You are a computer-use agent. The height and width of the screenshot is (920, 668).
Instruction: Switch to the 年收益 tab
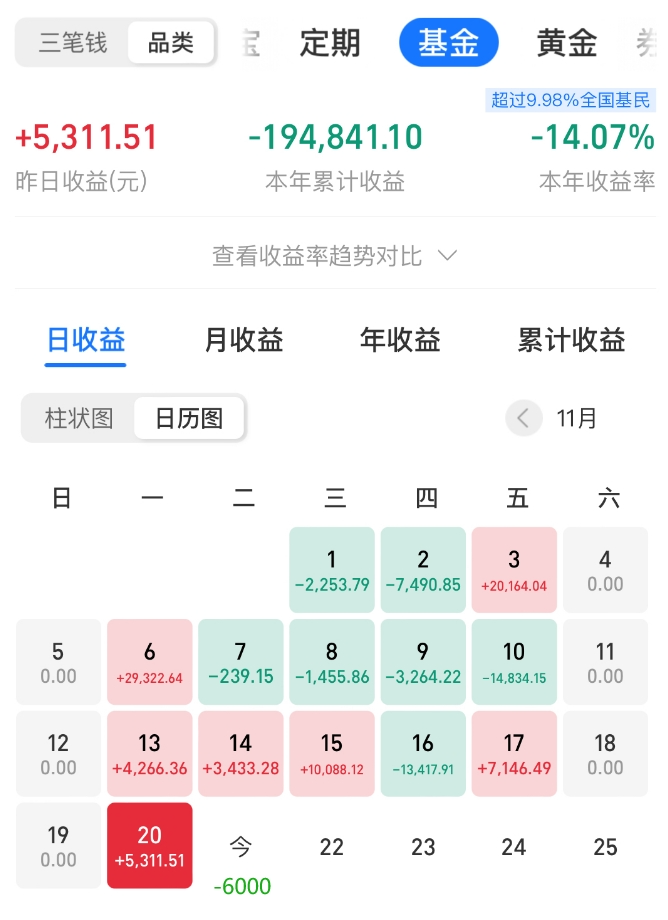400,340
